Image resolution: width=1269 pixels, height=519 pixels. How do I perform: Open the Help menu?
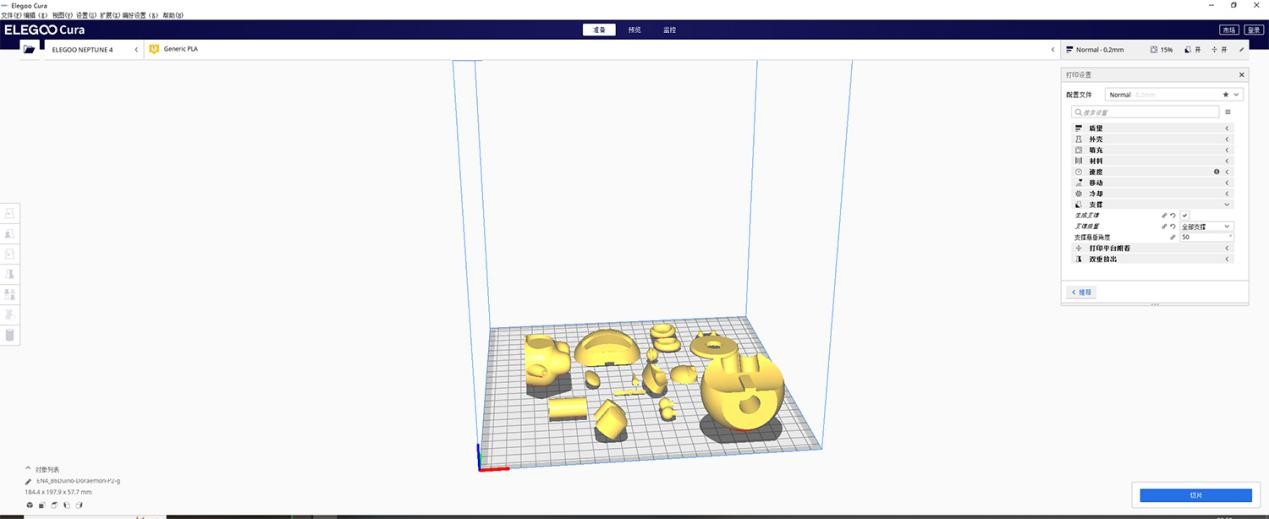(172, 16)
